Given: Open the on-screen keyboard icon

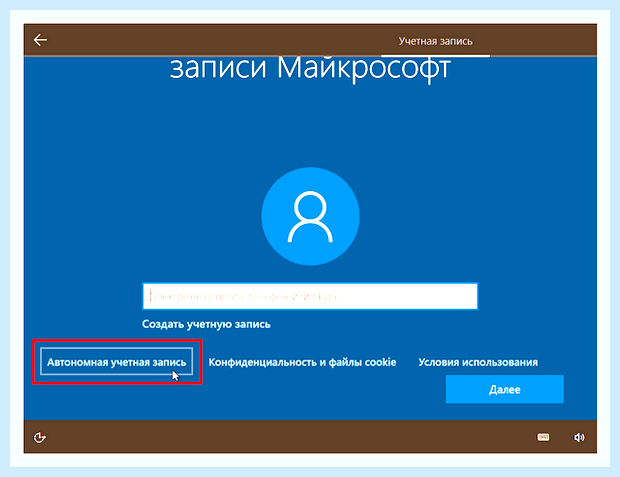Looking at the screenshot, I should coord(543,437).
